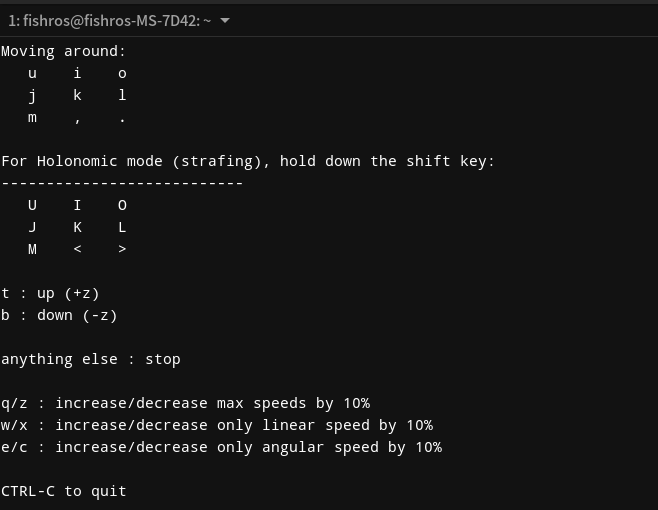Click the dashed separator line
This screenshot has height=510, width=658.
[122, 183]
